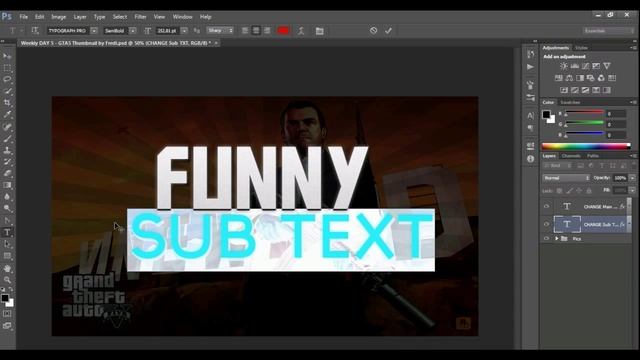Add a Levels adjustment
The width and height of the screenshot is (640, 360).
(x=575, y=66)
